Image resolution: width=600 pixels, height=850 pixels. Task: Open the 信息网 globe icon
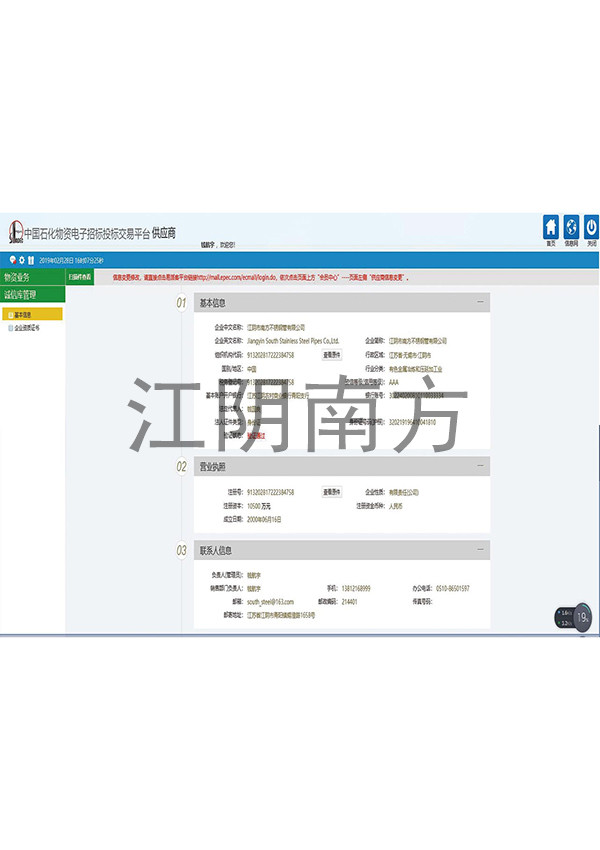coord(571,228)
